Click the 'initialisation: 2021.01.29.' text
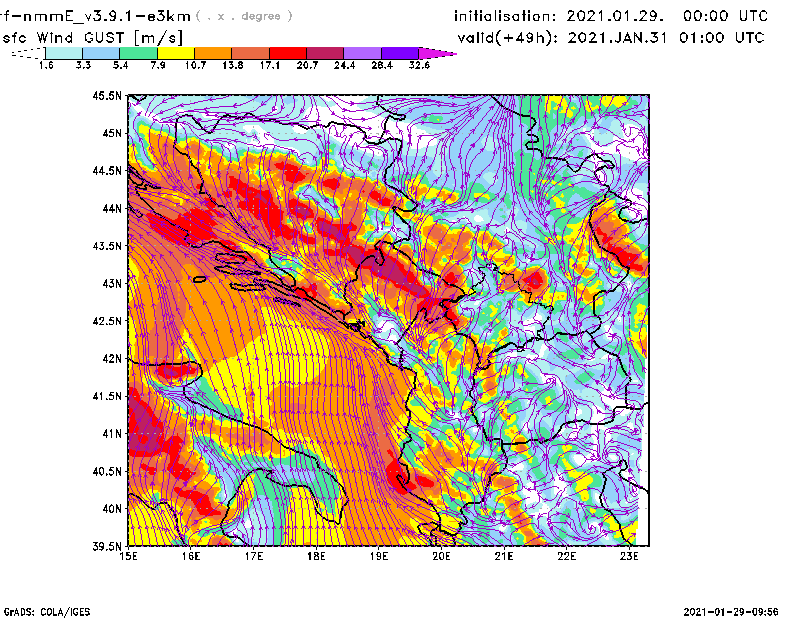The image size is (800, 618). point(559,16)
